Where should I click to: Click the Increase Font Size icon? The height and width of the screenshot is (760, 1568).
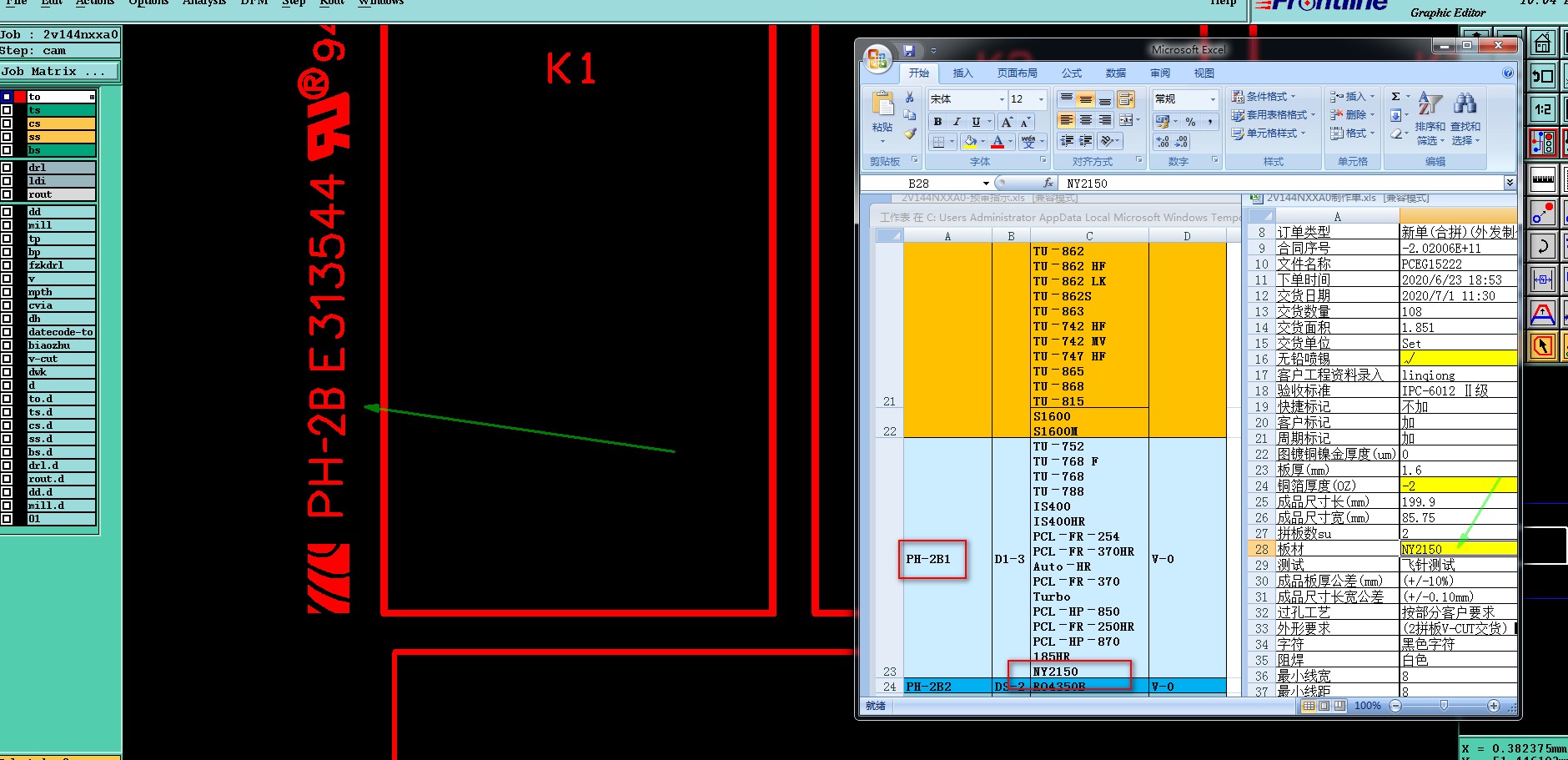point(1007,122)
